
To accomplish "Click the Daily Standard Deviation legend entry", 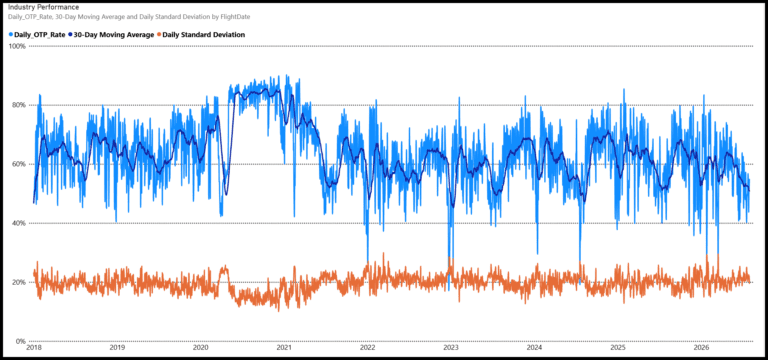I will click(x=201, y=34).
